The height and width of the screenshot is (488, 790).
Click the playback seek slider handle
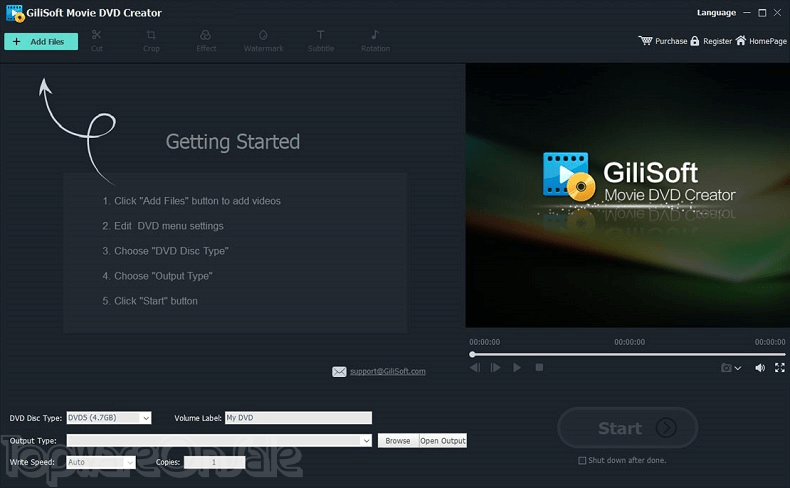pos(472,355)
